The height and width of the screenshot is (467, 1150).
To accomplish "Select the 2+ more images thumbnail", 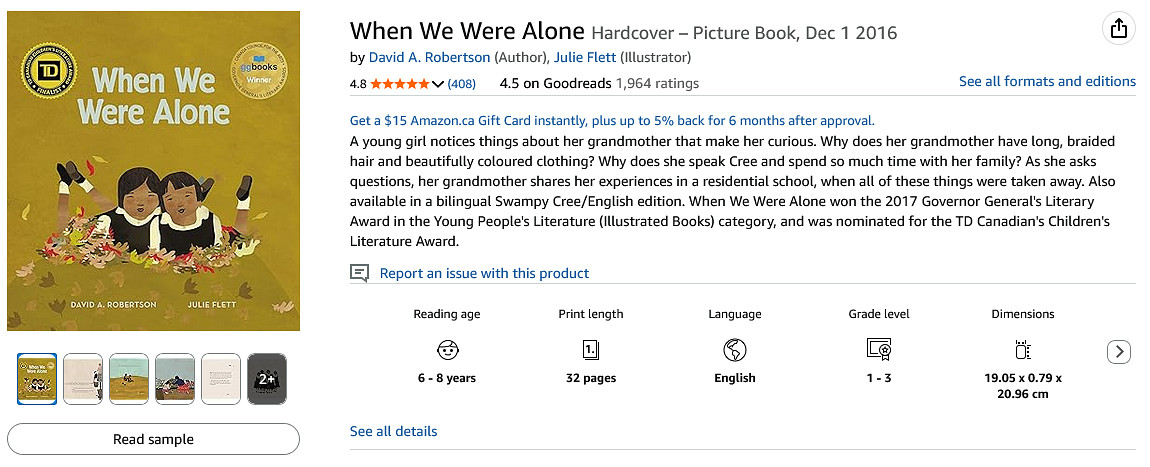I will click(x=267, y=379).
